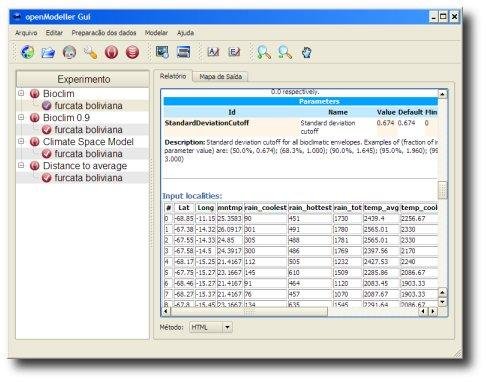
Task: Click the openModeller title bar app icon
Action: [17, 16]
